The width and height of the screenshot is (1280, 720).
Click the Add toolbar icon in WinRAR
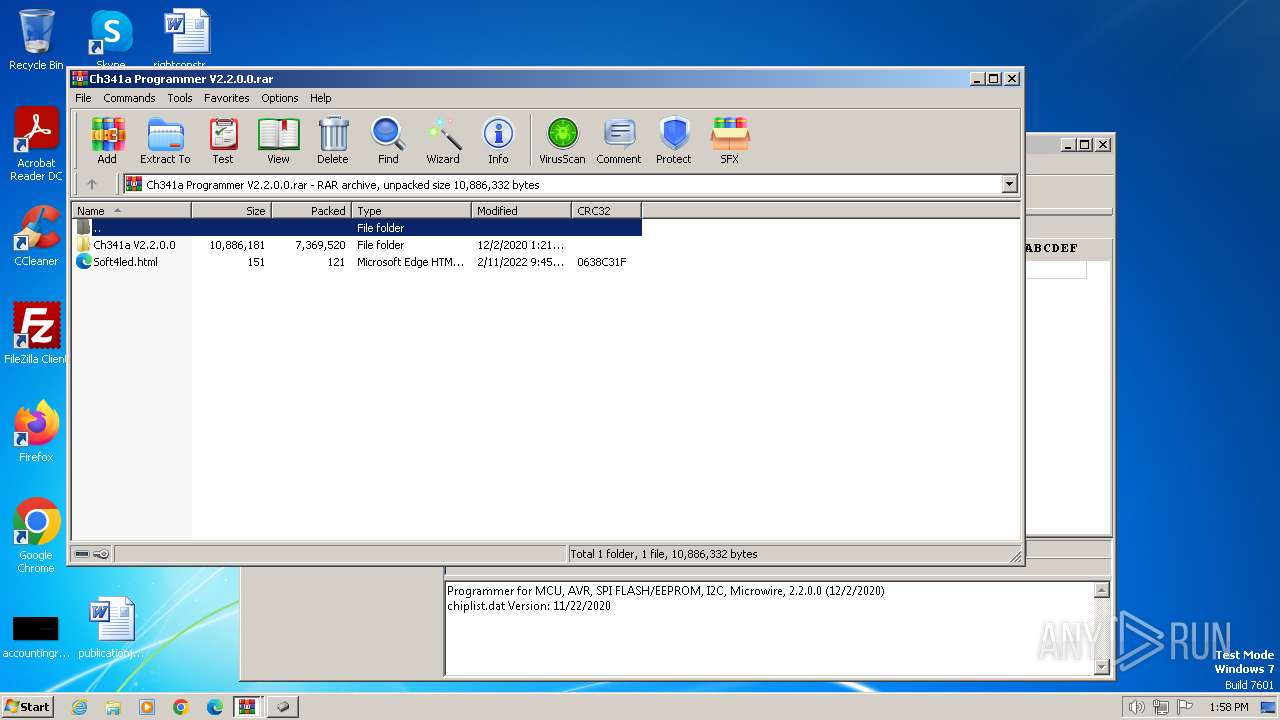pyautogui.click(x=107, y=140)
